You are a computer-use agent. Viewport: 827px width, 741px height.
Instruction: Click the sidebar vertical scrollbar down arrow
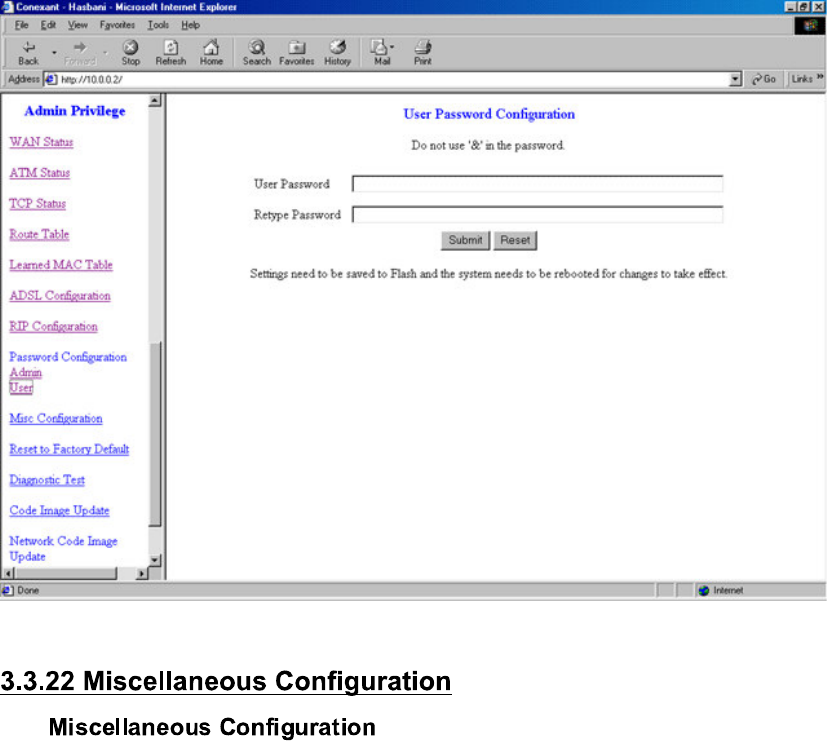point(155,560)
